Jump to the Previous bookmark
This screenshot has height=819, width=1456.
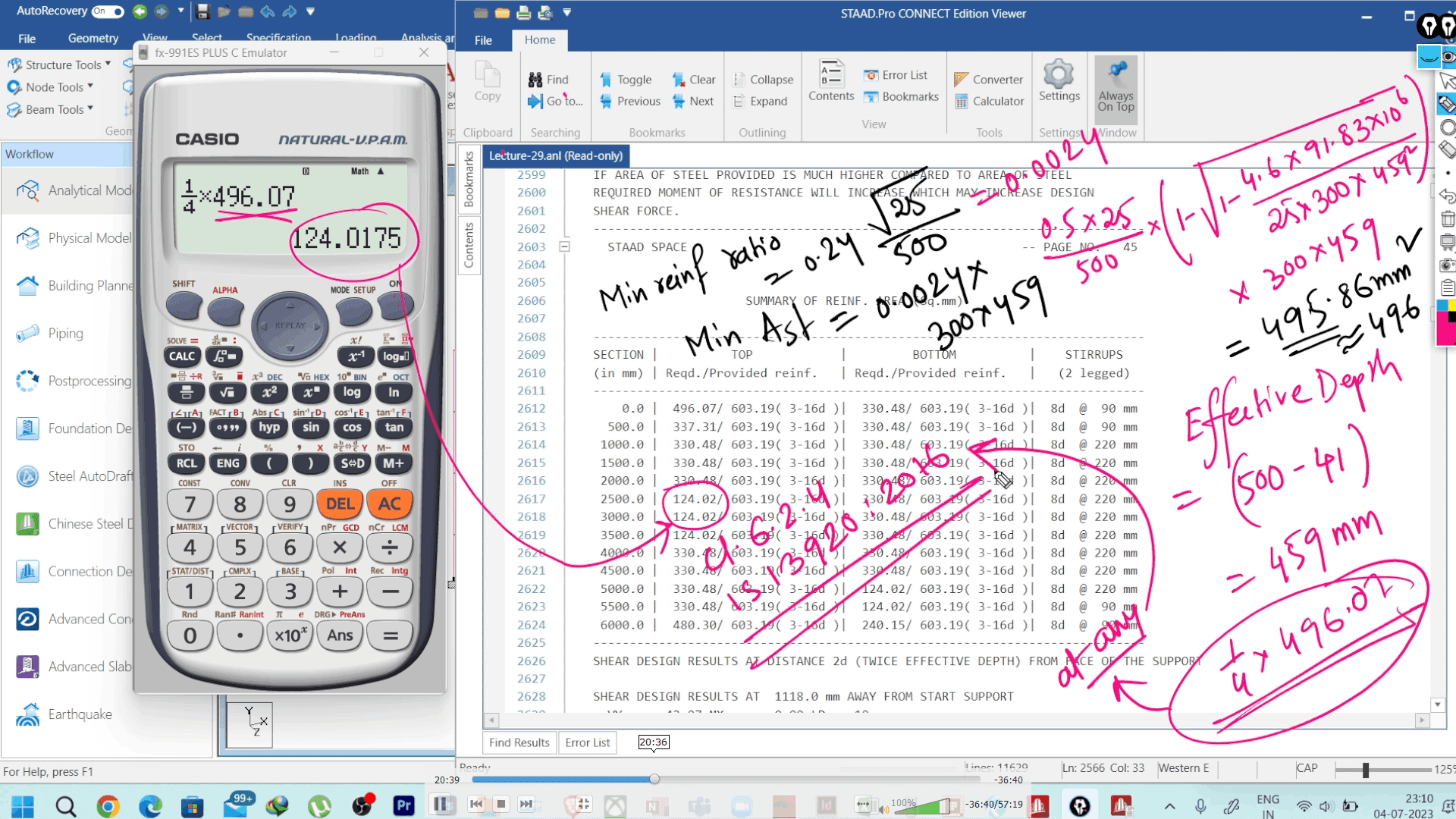coord(629,101)
